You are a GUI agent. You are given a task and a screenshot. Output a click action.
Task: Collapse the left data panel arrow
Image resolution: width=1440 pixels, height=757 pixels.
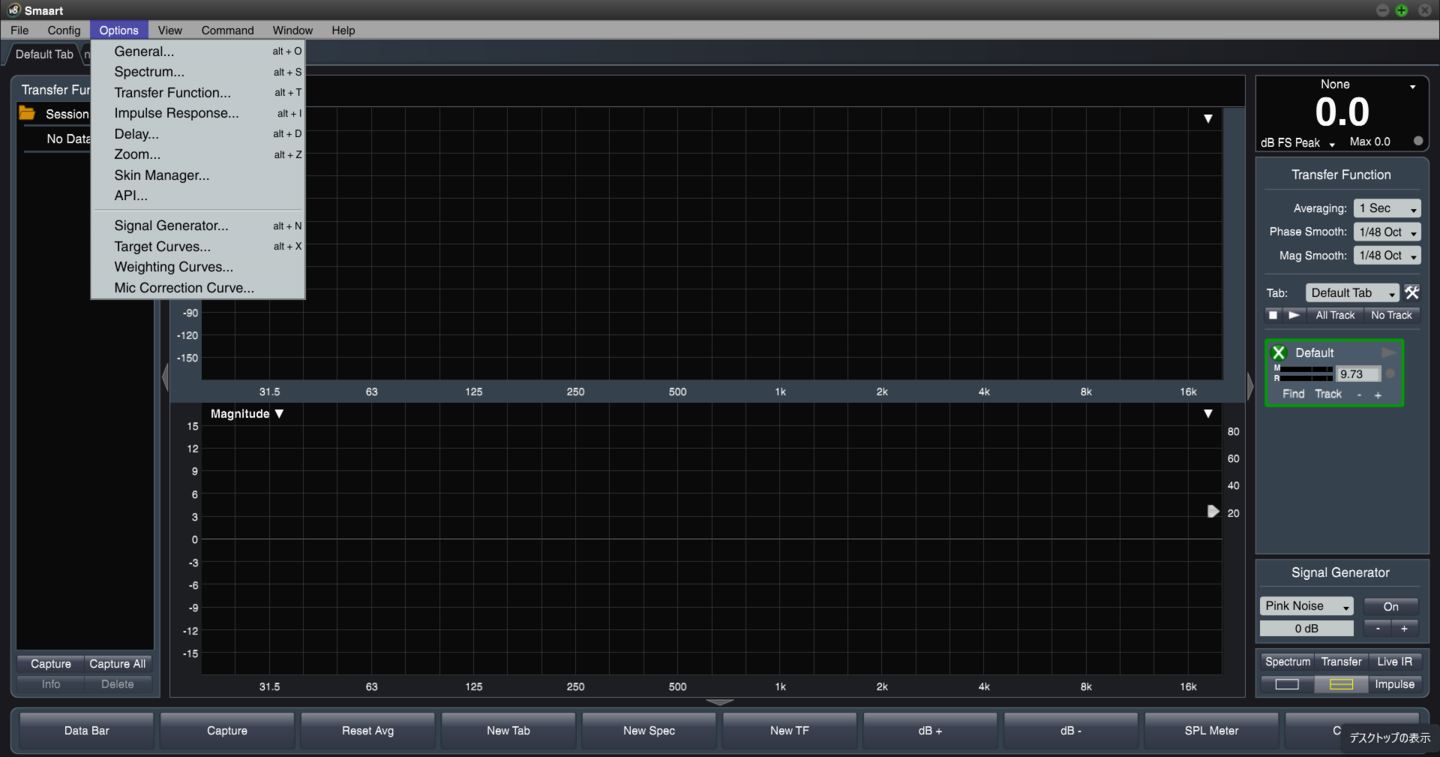tap(165, 377)
